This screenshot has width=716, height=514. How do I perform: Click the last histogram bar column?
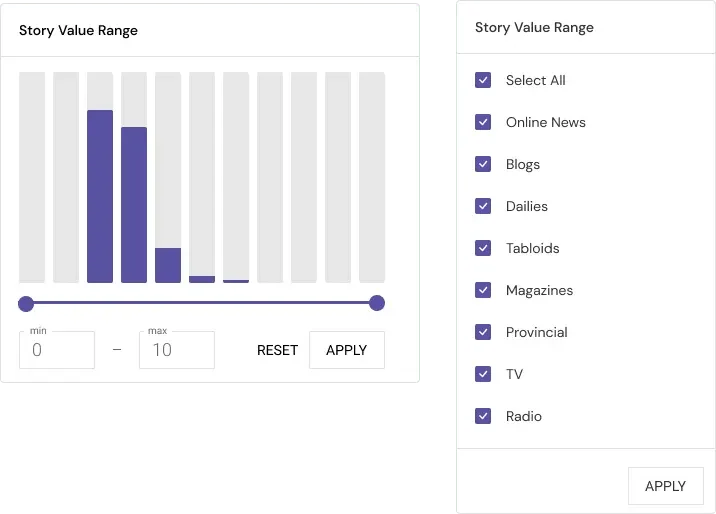pos(372,178)
